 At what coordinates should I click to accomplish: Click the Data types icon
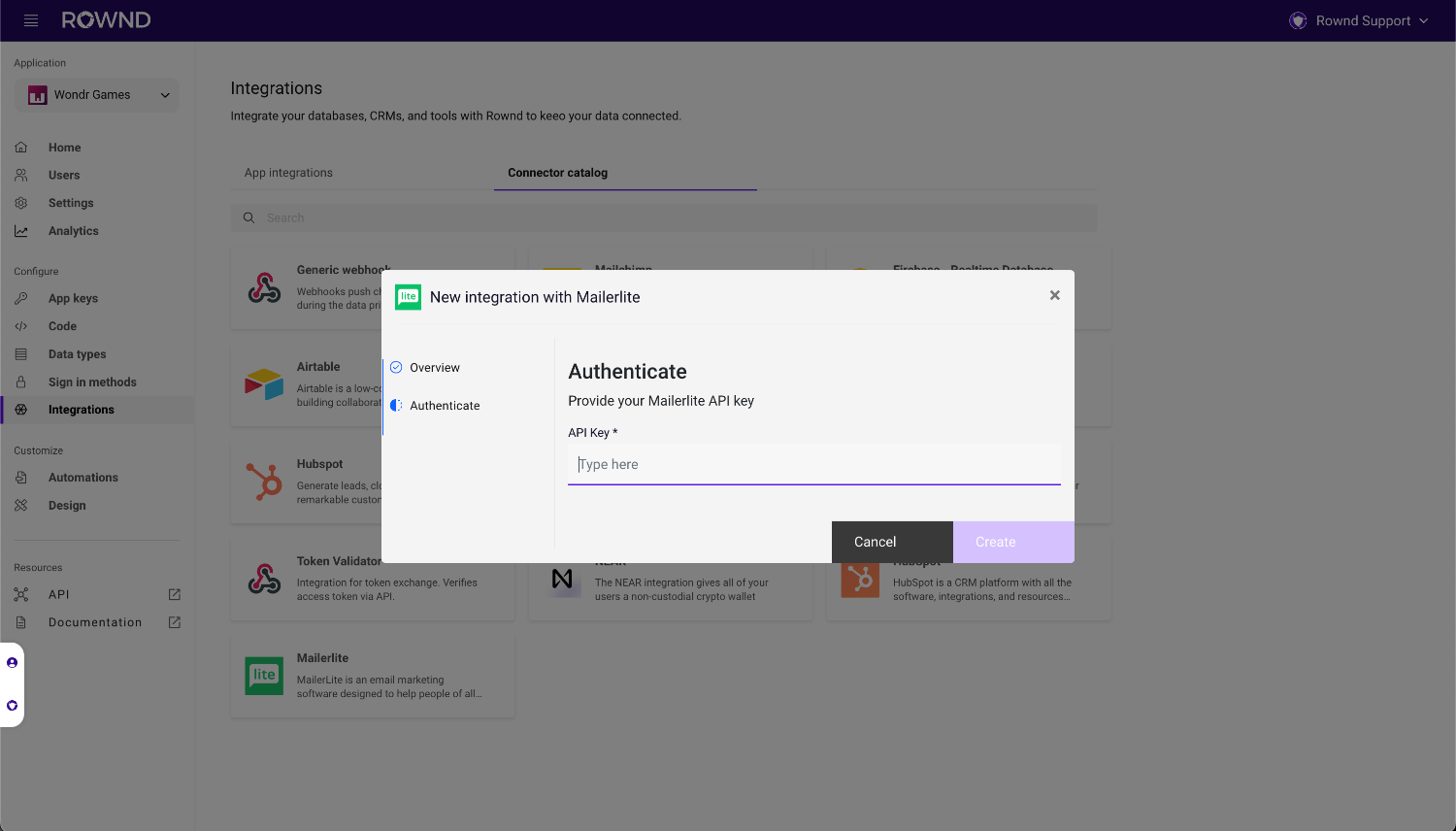click(21, 354)
